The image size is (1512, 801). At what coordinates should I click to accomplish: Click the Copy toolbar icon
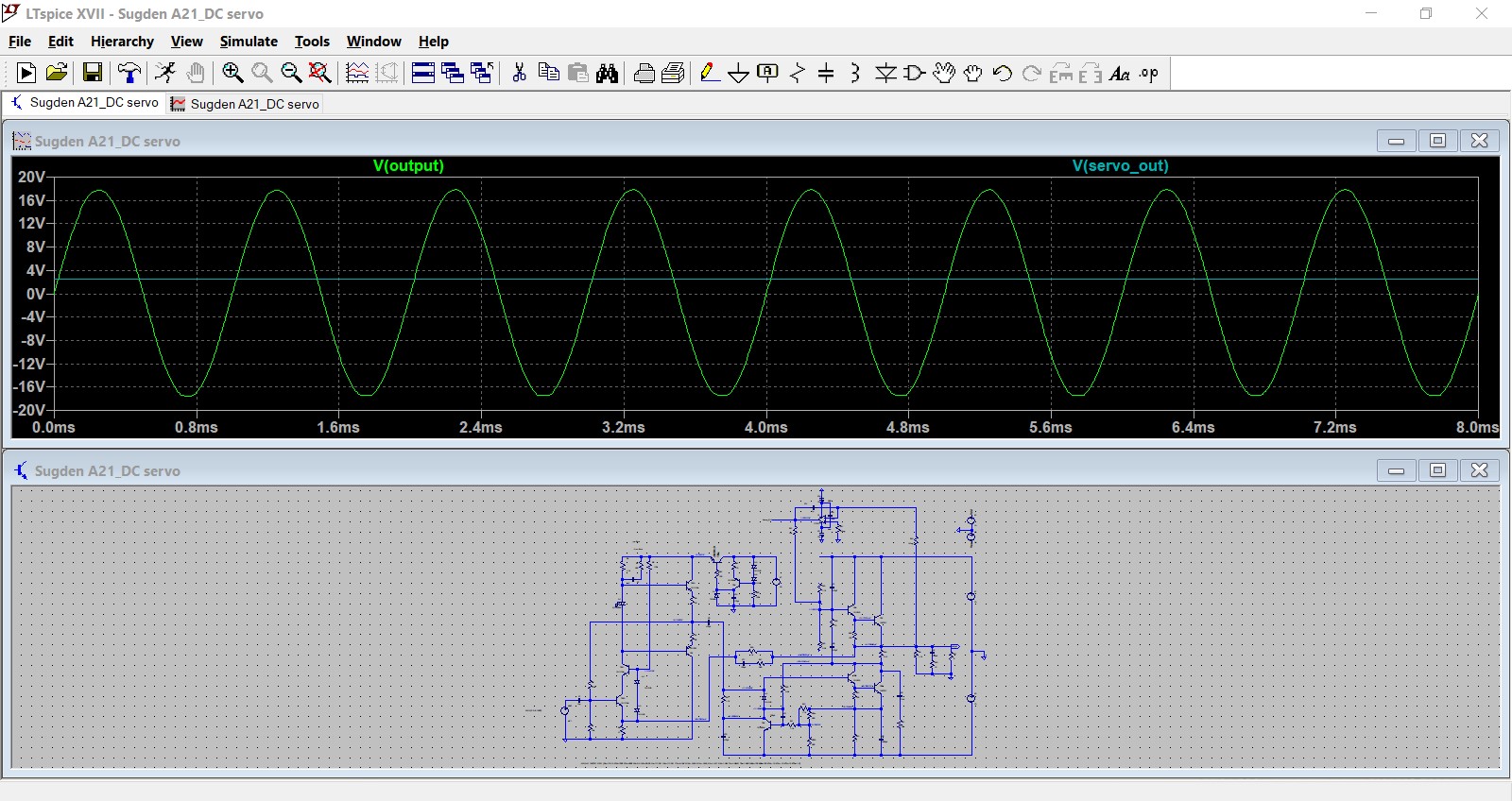click(x=548, y=73)
